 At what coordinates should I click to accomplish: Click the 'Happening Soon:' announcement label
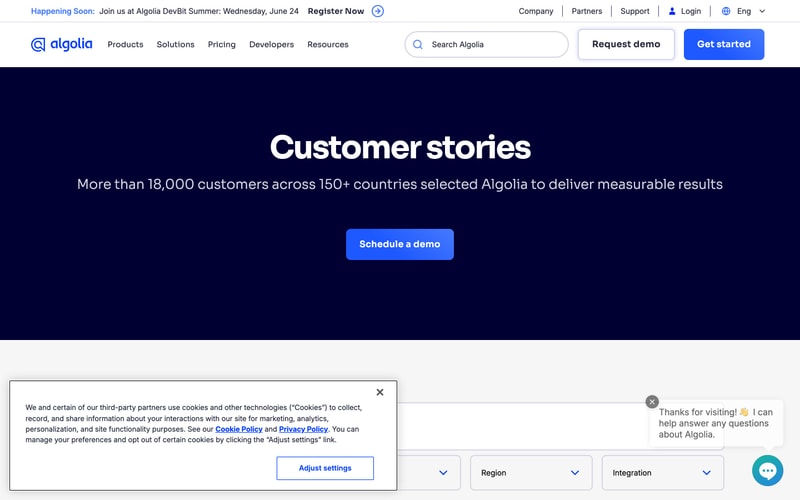tap(63, 11)
